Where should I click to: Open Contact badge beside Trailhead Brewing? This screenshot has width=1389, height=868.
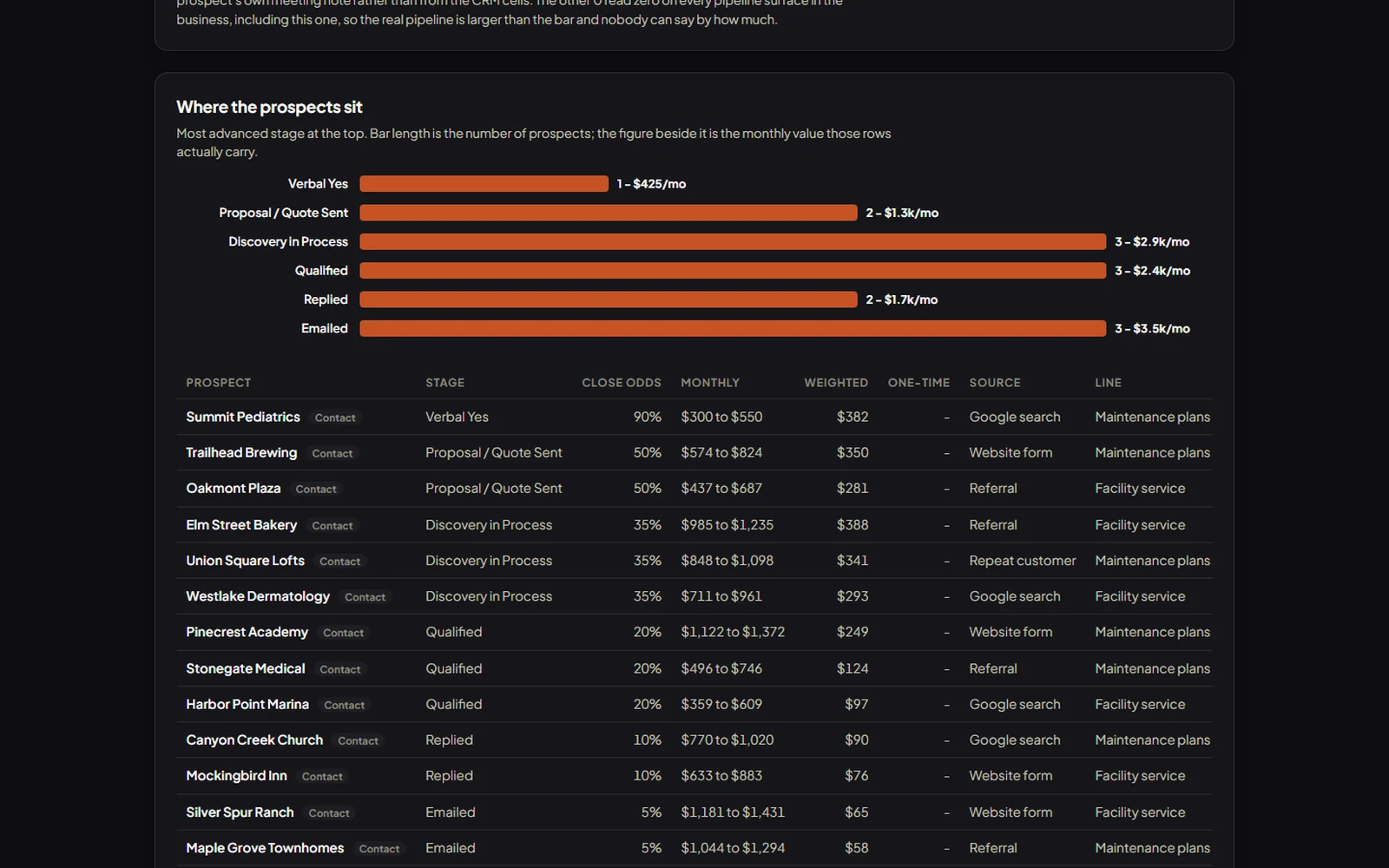[332, 453]
